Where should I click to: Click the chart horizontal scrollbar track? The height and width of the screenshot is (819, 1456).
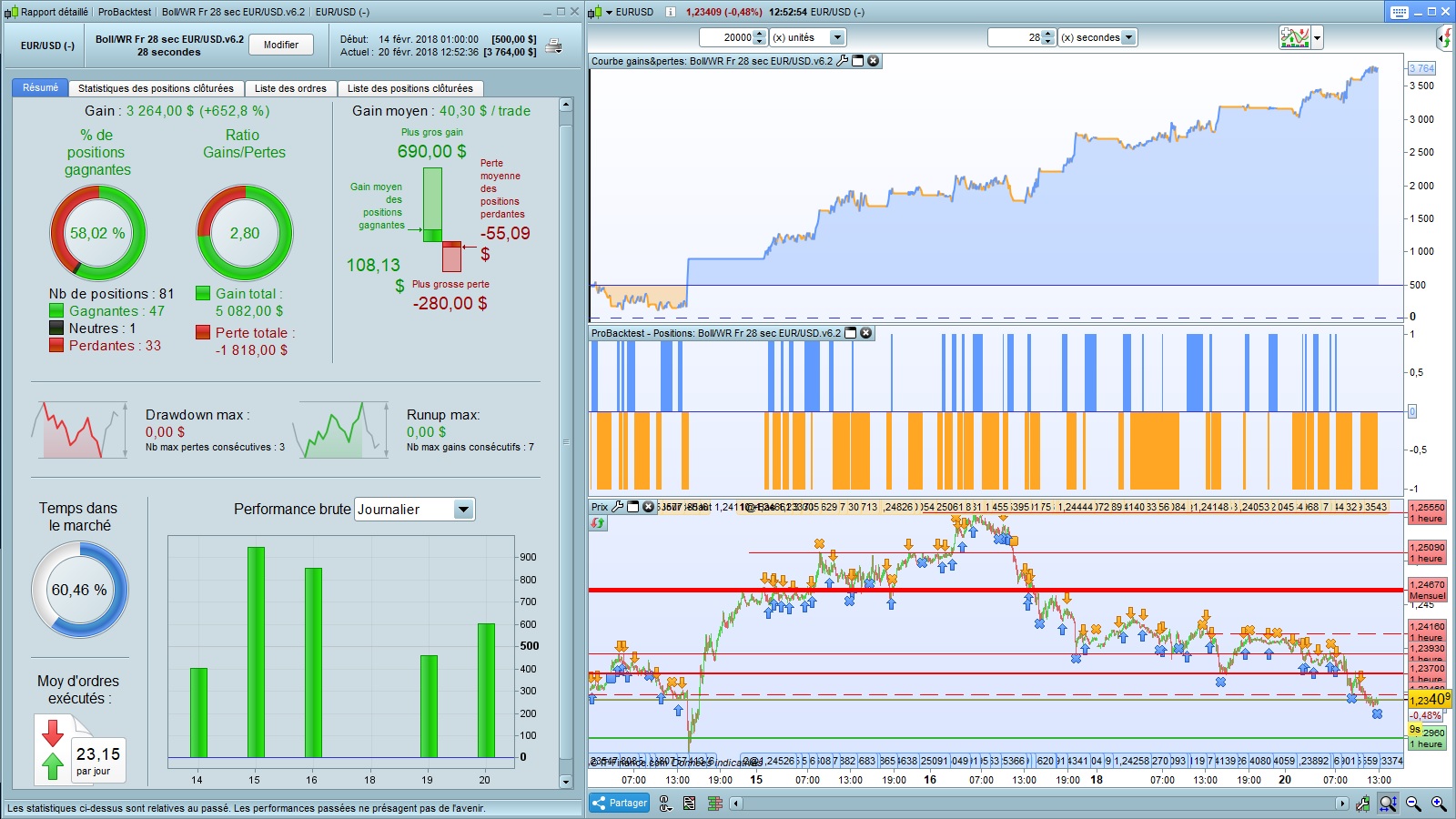click(1038, 804)
